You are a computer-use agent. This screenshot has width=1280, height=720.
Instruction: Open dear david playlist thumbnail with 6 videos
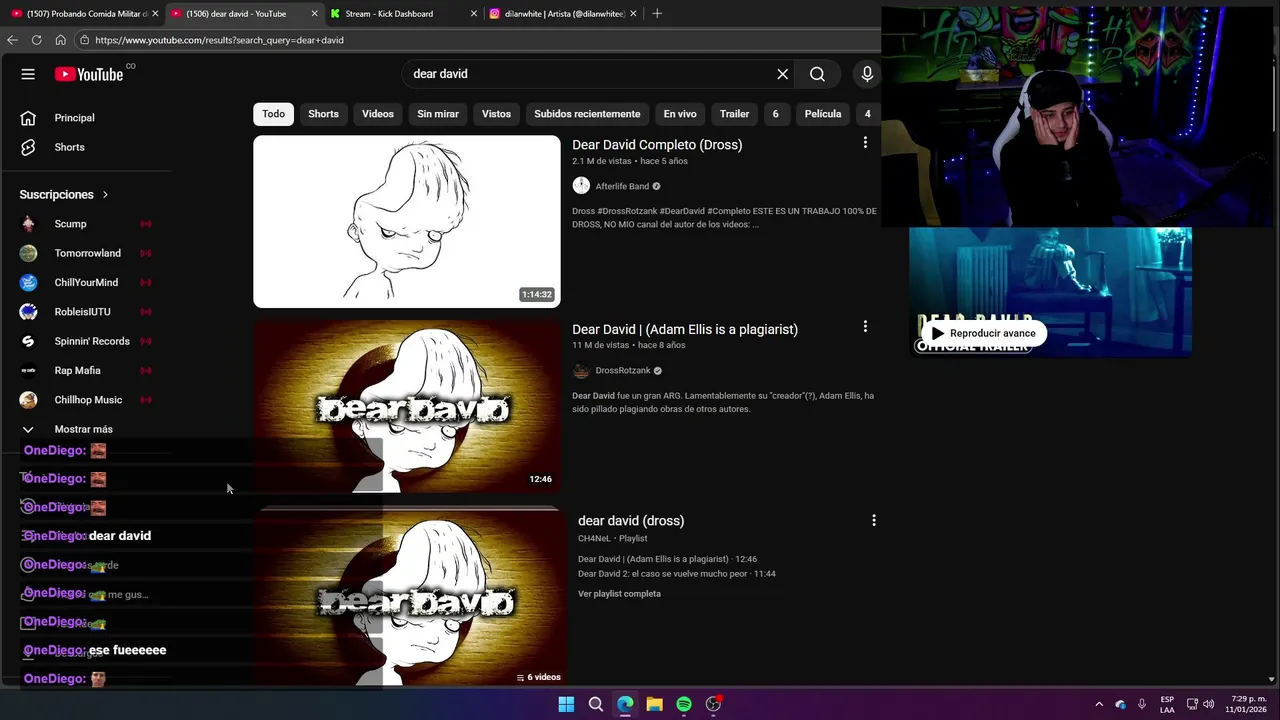coord(410,597)
